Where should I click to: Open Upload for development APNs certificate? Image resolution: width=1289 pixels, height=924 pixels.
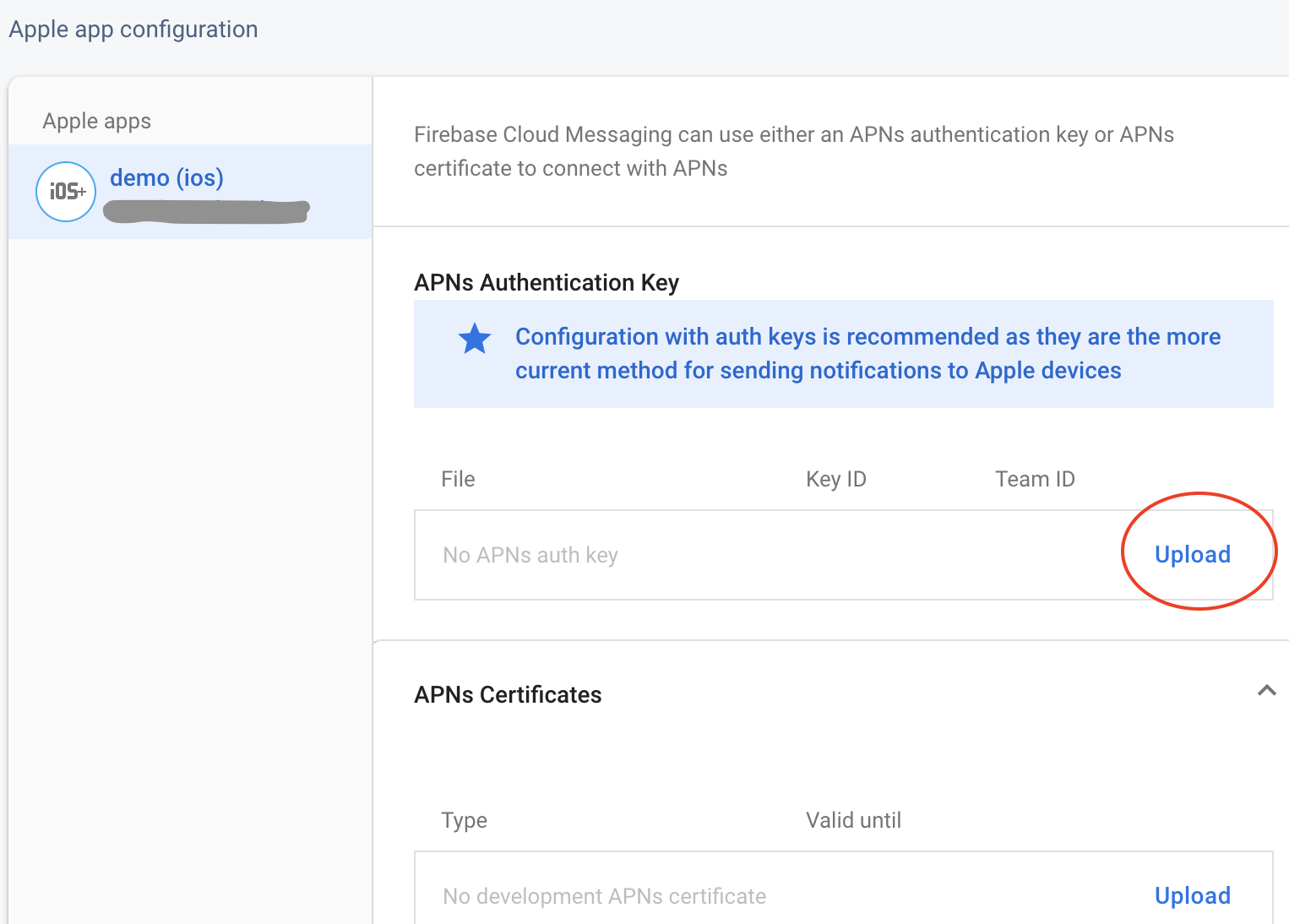[1192, 895]
